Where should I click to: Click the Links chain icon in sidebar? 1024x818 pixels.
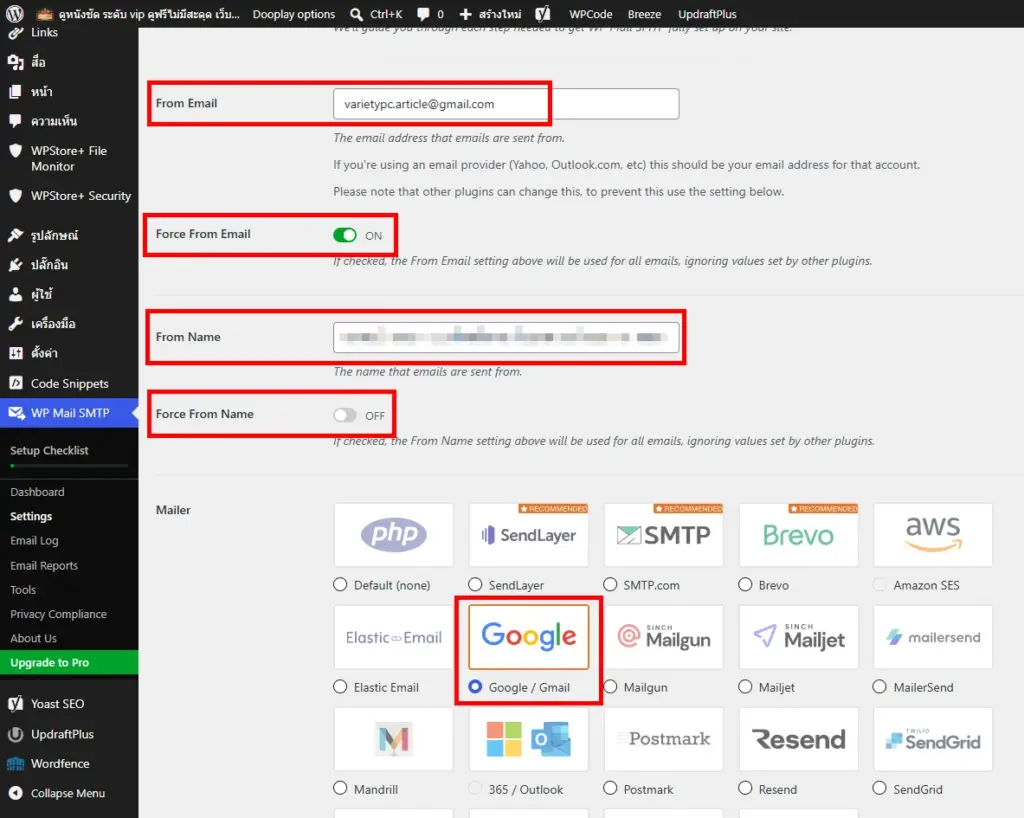point(16,33)
